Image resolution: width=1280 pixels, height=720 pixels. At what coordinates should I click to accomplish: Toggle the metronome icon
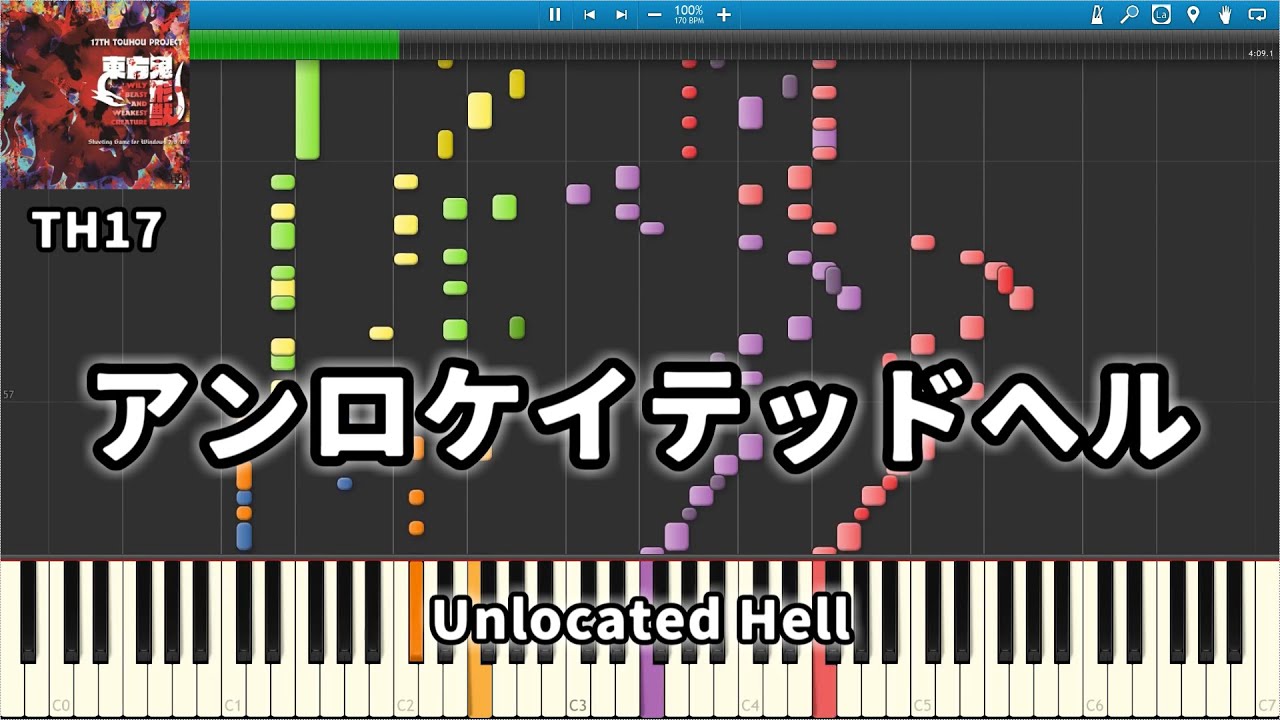click(x=1097, y=14)
